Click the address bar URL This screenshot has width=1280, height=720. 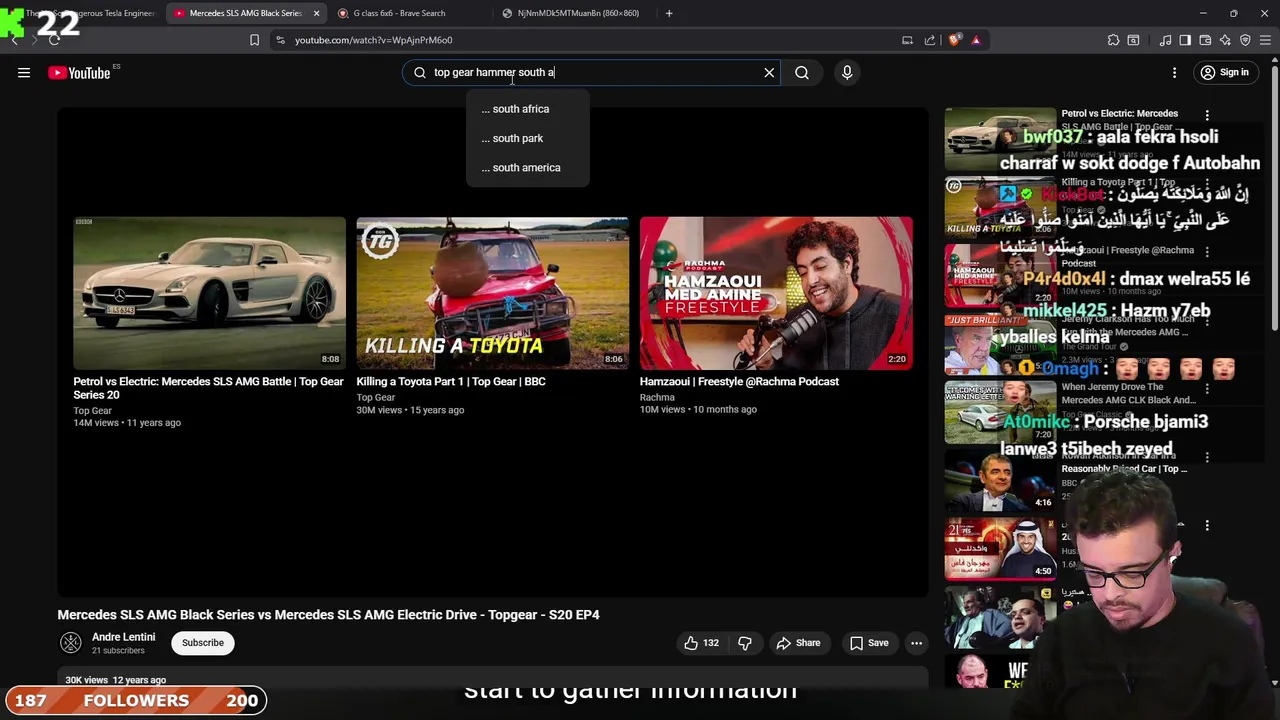coord(373,40)
